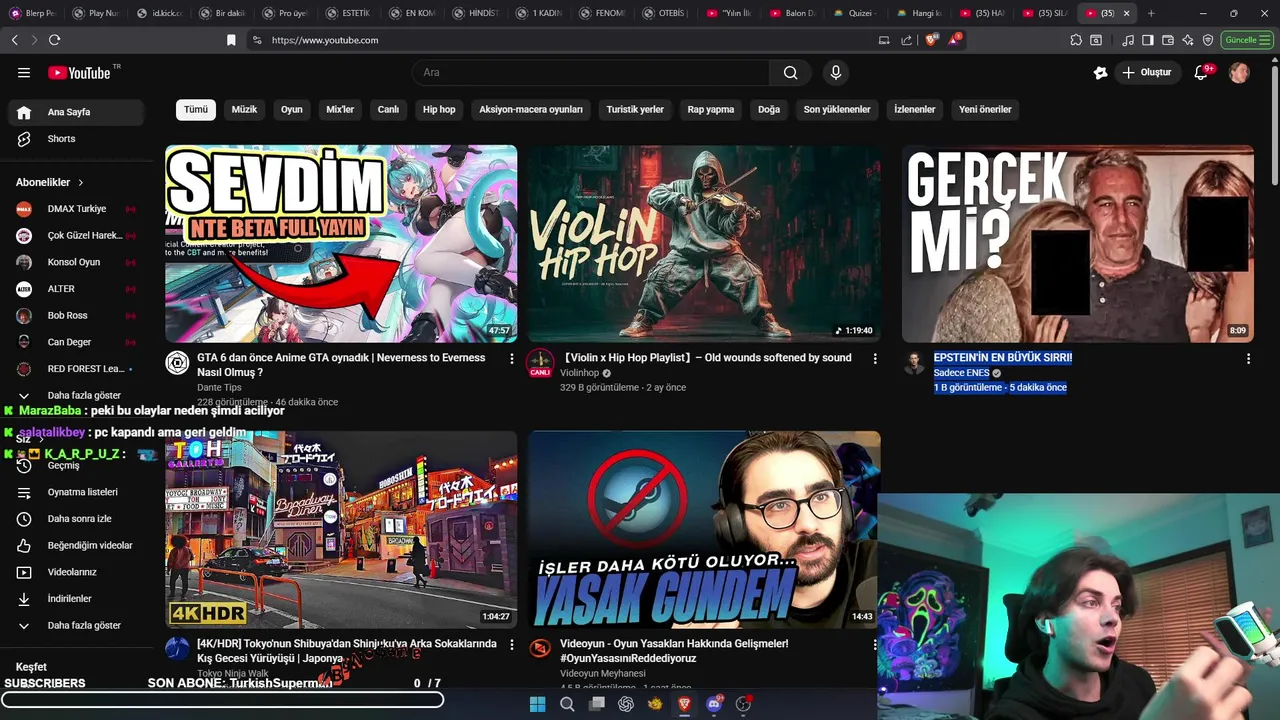Expand subscriptions with Daha fazla göster
Image resolution: width=1280 pixels, height=720 pixels.
(76, 395)
